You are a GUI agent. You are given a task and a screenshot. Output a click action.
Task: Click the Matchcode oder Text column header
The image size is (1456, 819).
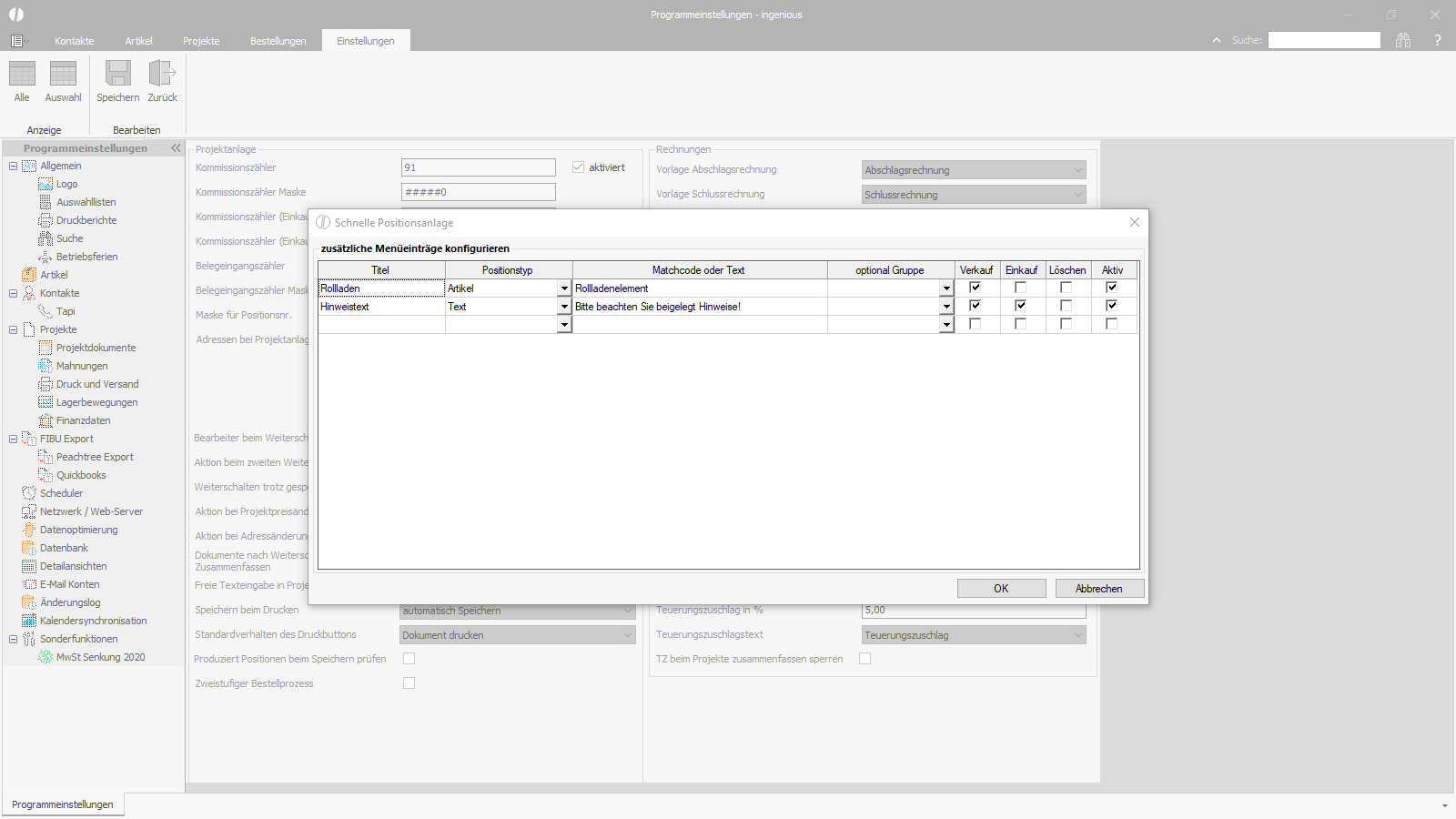700,270
